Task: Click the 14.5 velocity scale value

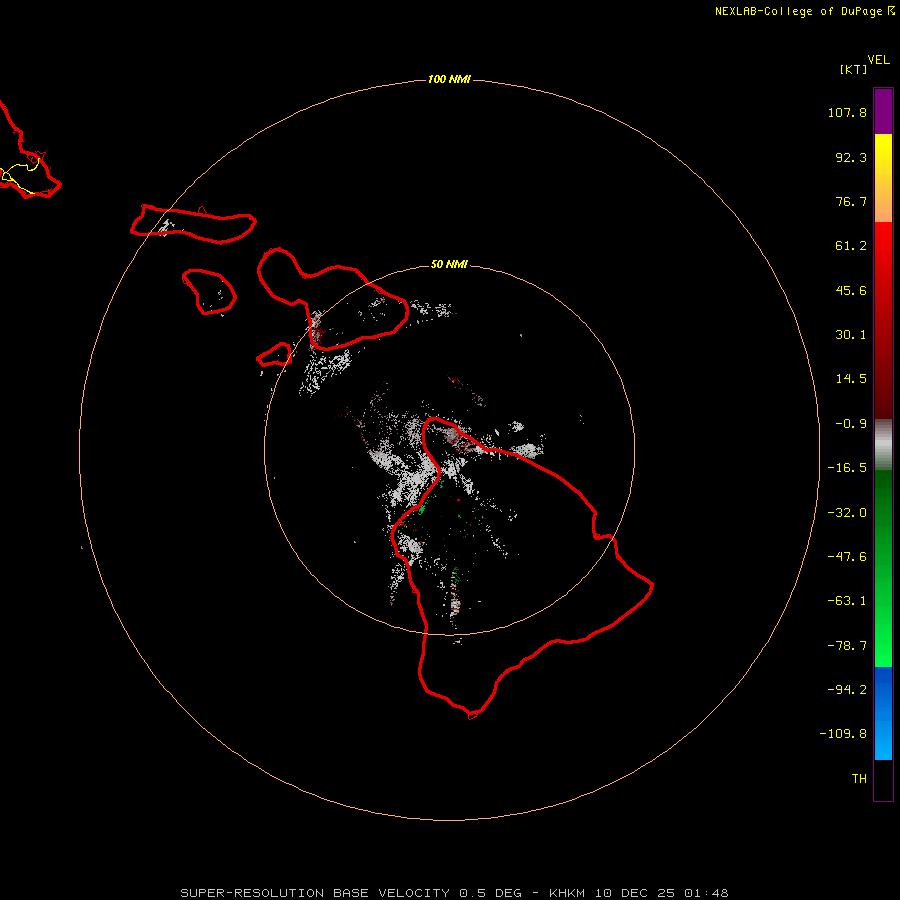Action: point(851,379)
